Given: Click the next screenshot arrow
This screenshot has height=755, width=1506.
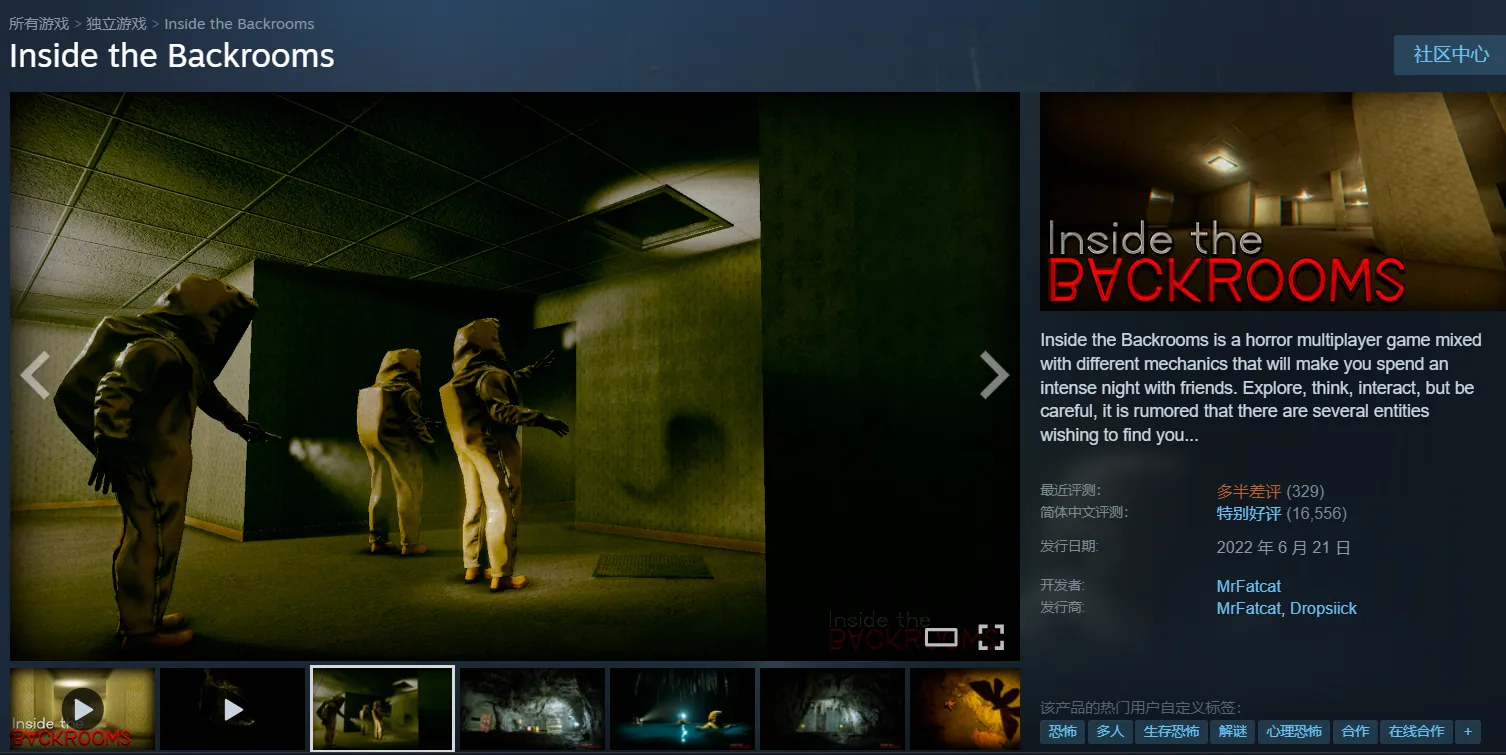Looking at the screenshot, I should pos(993,376).
